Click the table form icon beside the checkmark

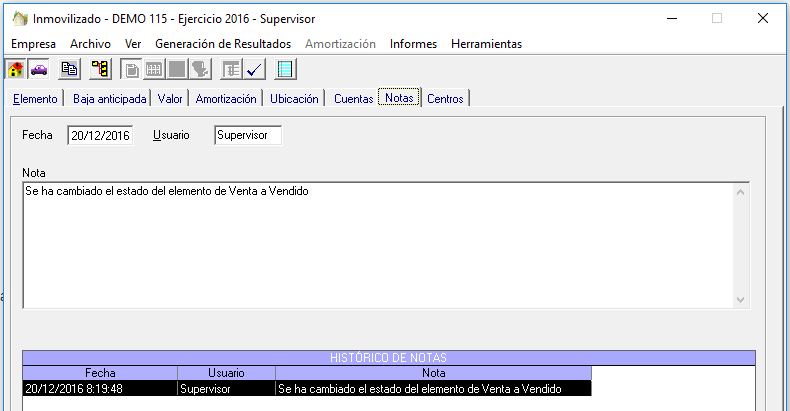pyautogui.click(x=231, y=69)
